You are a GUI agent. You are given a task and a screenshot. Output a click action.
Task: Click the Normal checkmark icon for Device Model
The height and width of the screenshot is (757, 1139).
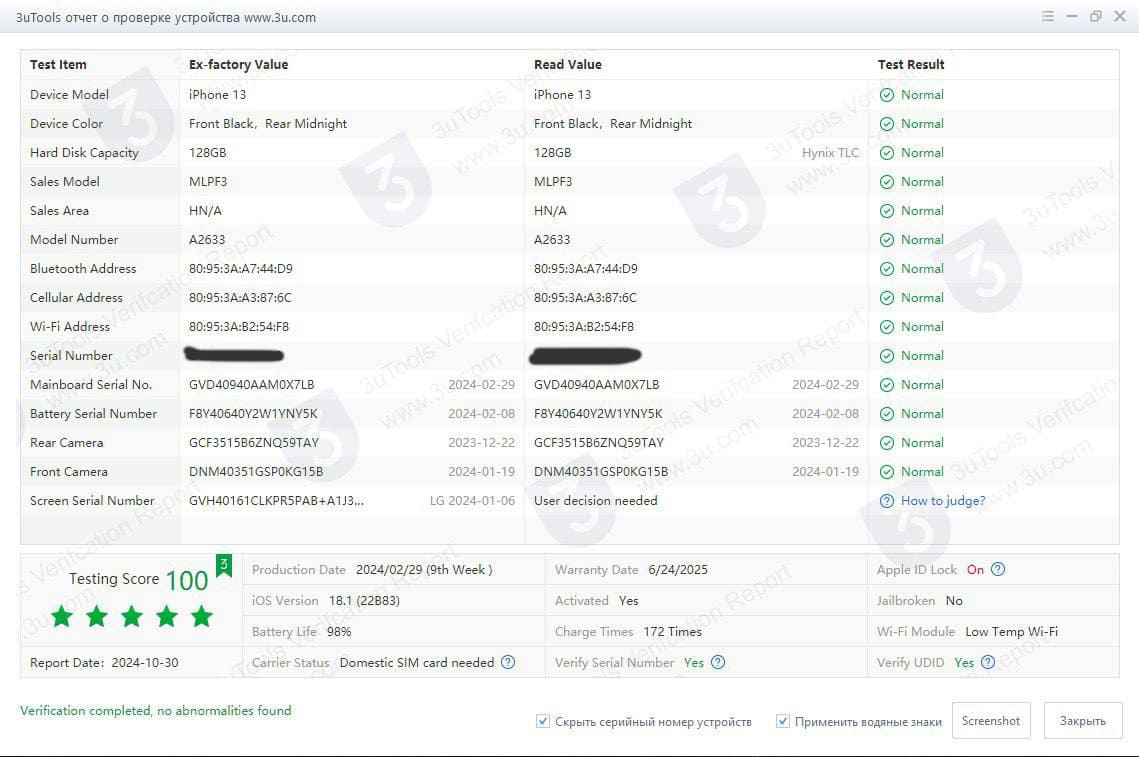click(x=887, y=95)
